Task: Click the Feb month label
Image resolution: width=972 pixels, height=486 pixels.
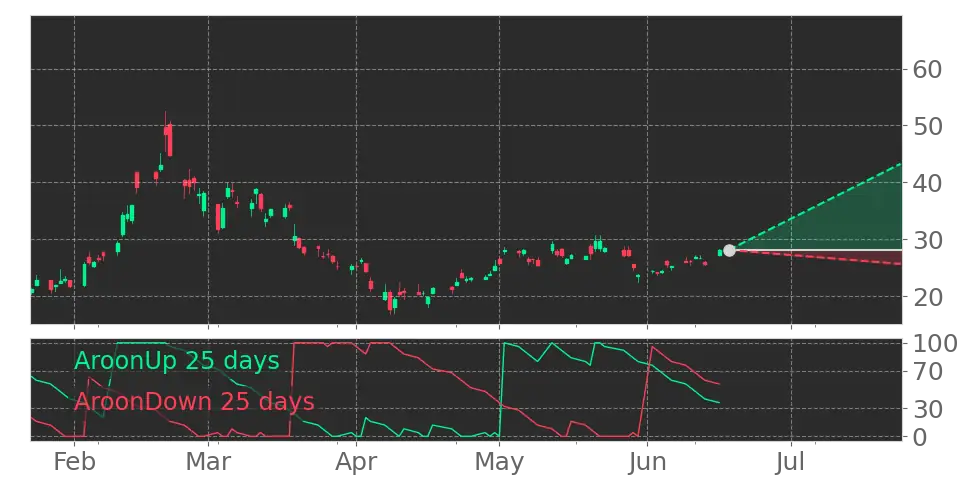Action: (x=74, y=462)
